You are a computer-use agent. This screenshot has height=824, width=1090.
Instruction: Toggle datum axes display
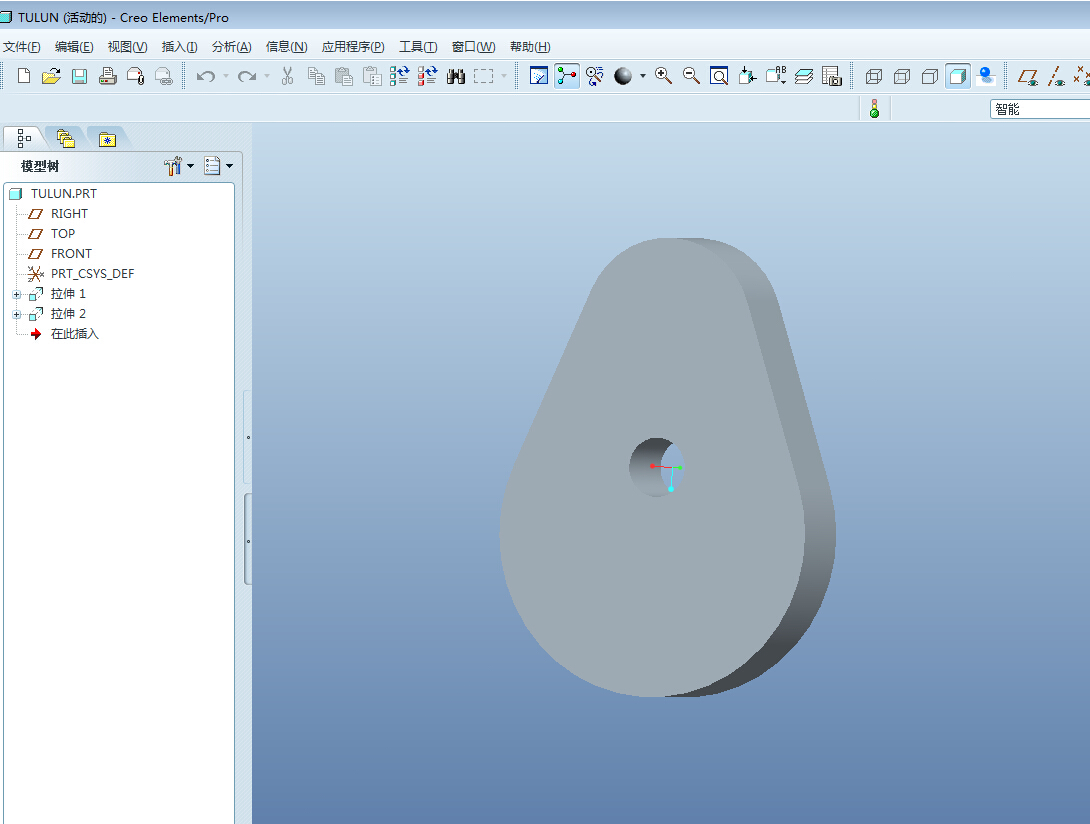click(1057, 76)
